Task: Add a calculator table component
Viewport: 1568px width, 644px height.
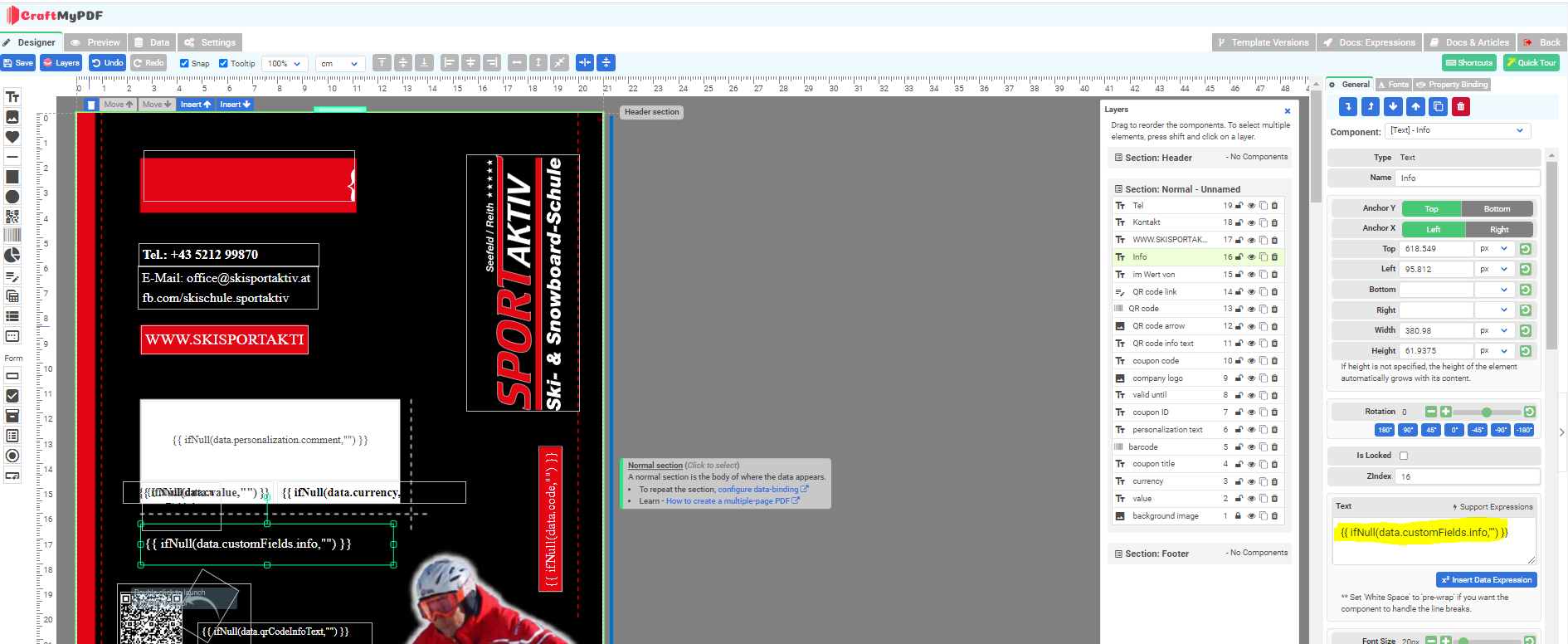Action: click(x=12, y=296)
